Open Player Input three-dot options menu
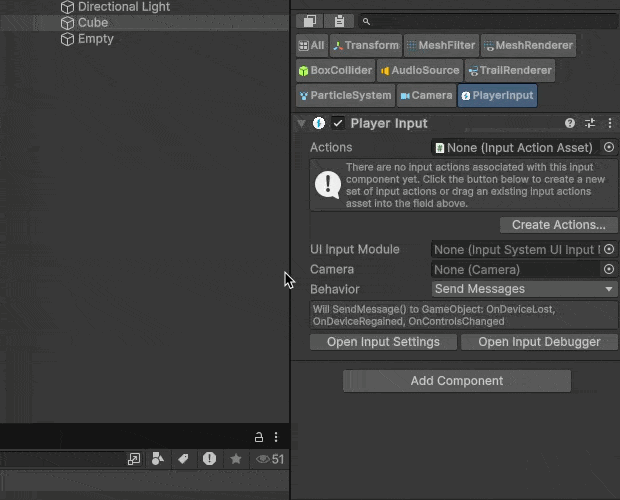 pyautogui.click(x=608, y=123)
